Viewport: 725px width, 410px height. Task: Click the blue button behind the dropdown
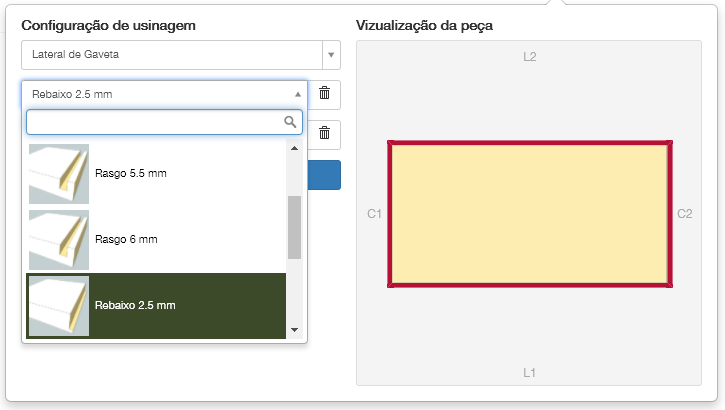point(324,175)
